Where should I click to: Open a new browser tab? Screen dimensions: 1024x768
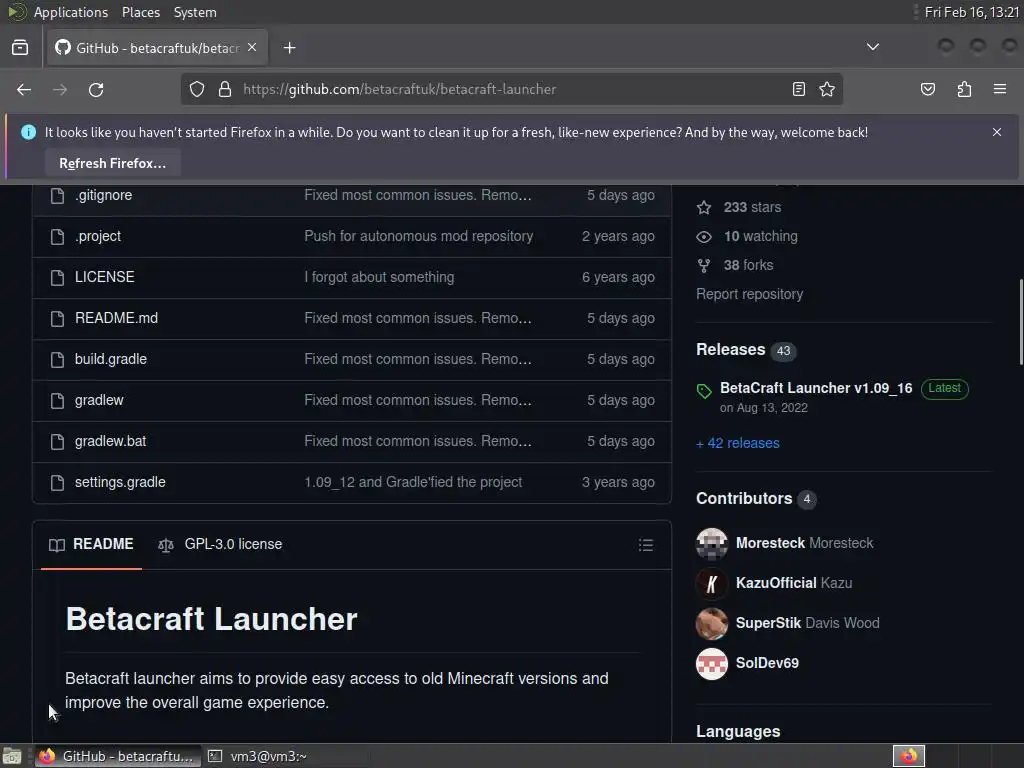point(289,48)
